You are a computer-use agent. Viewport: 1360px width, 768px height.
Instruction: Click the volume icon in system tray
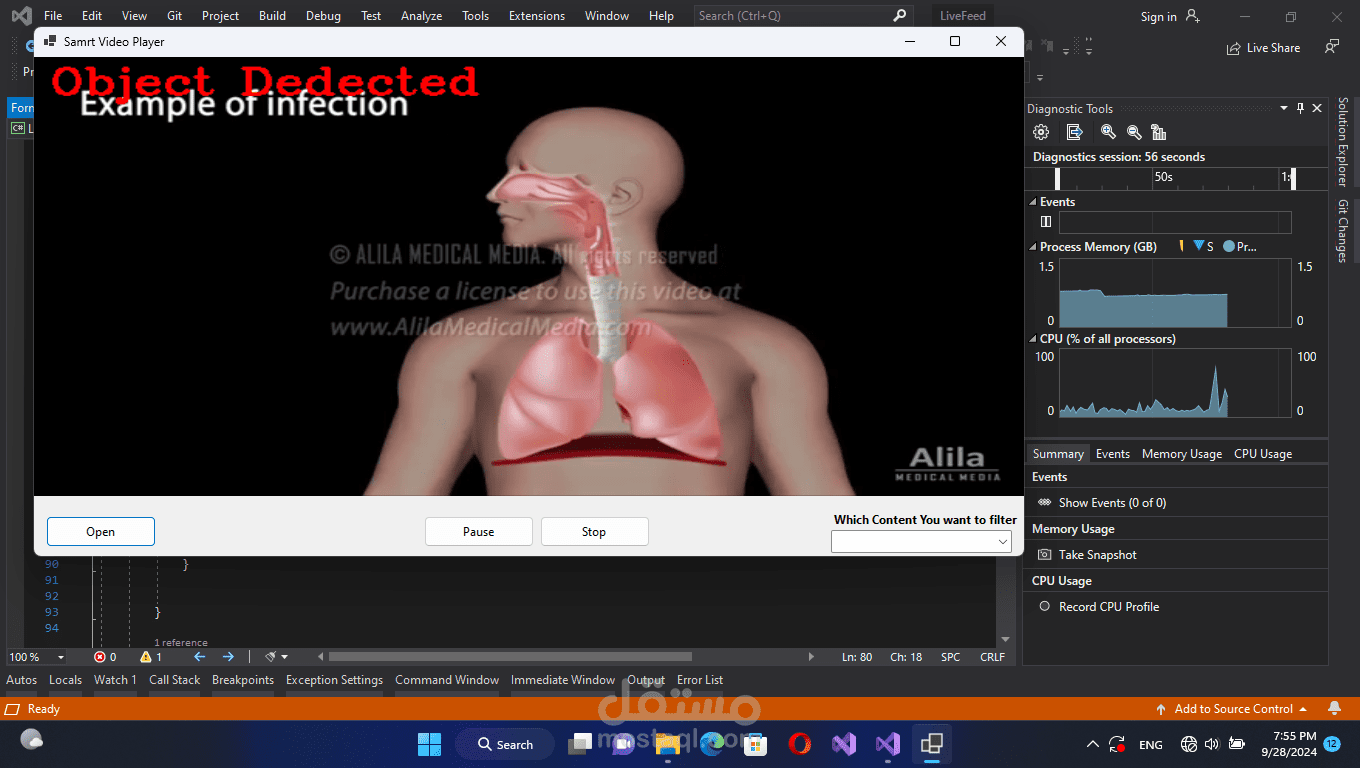click(1212, 744)
